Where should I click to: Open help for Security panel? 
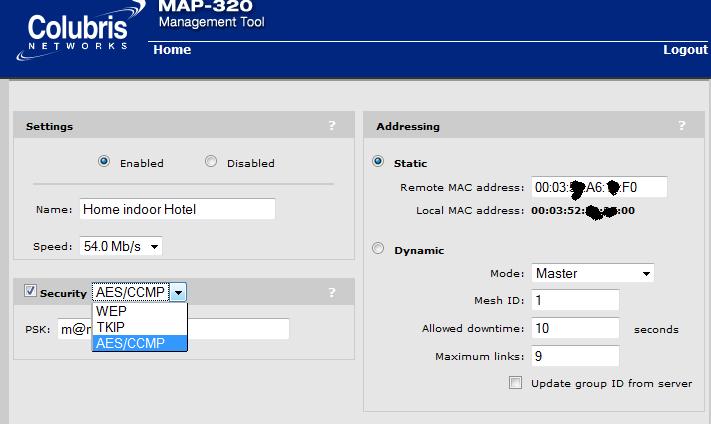pos(332,292)
